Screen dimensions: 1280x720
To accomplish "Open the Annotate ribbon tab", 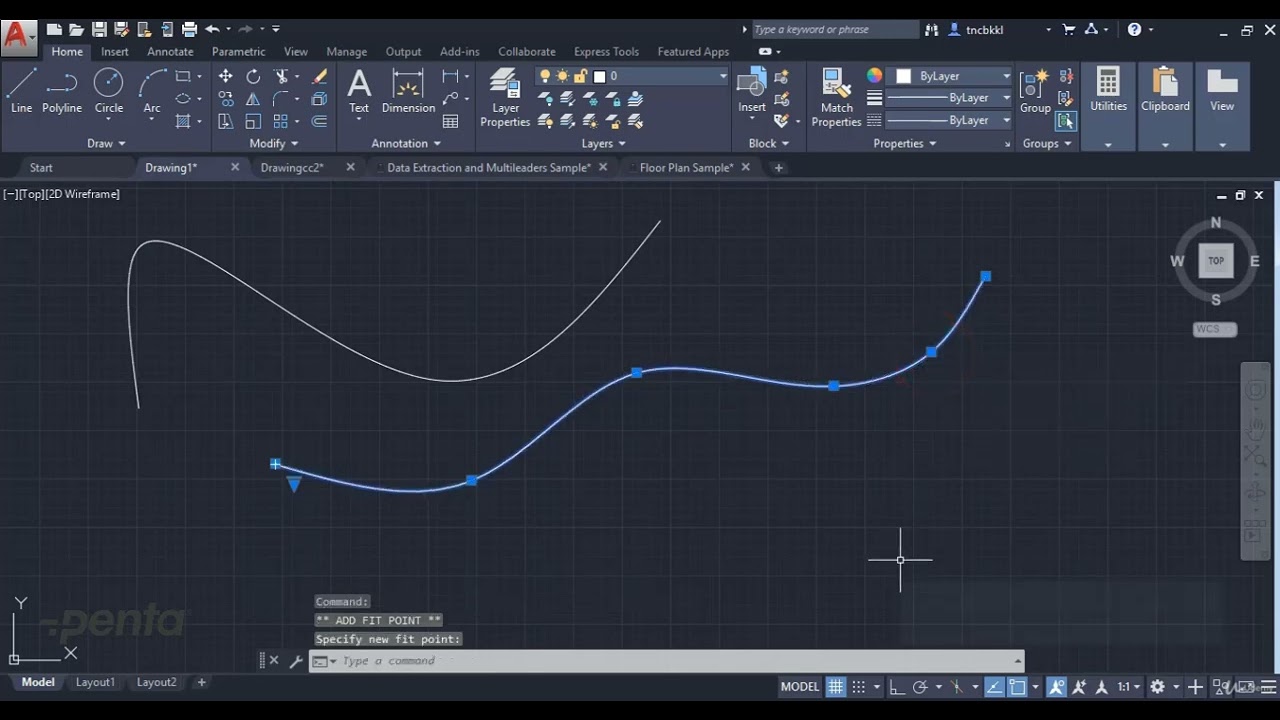I will (170, 52).
